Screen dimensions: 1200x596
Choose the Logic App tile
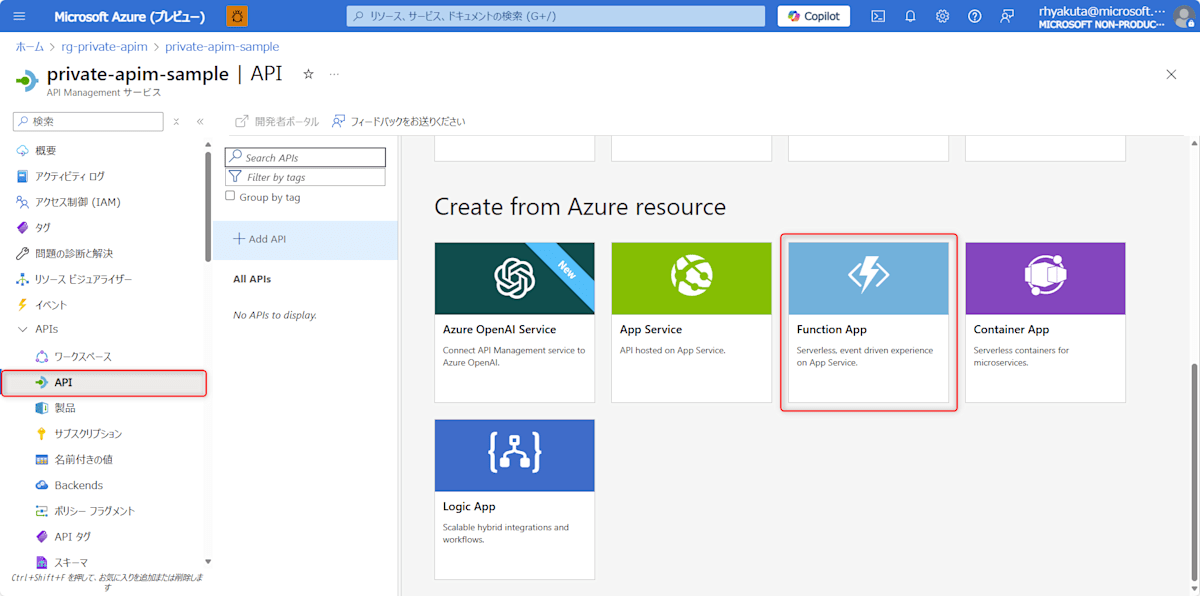pos(514,499)
